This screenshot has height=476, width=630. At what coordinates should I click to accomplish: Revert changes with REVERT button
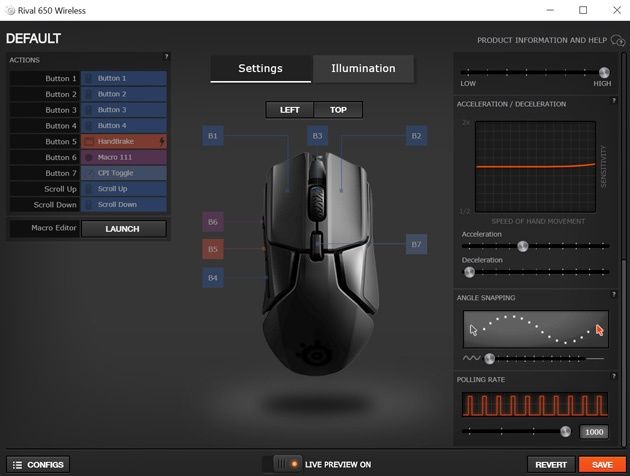pos(551,465)
